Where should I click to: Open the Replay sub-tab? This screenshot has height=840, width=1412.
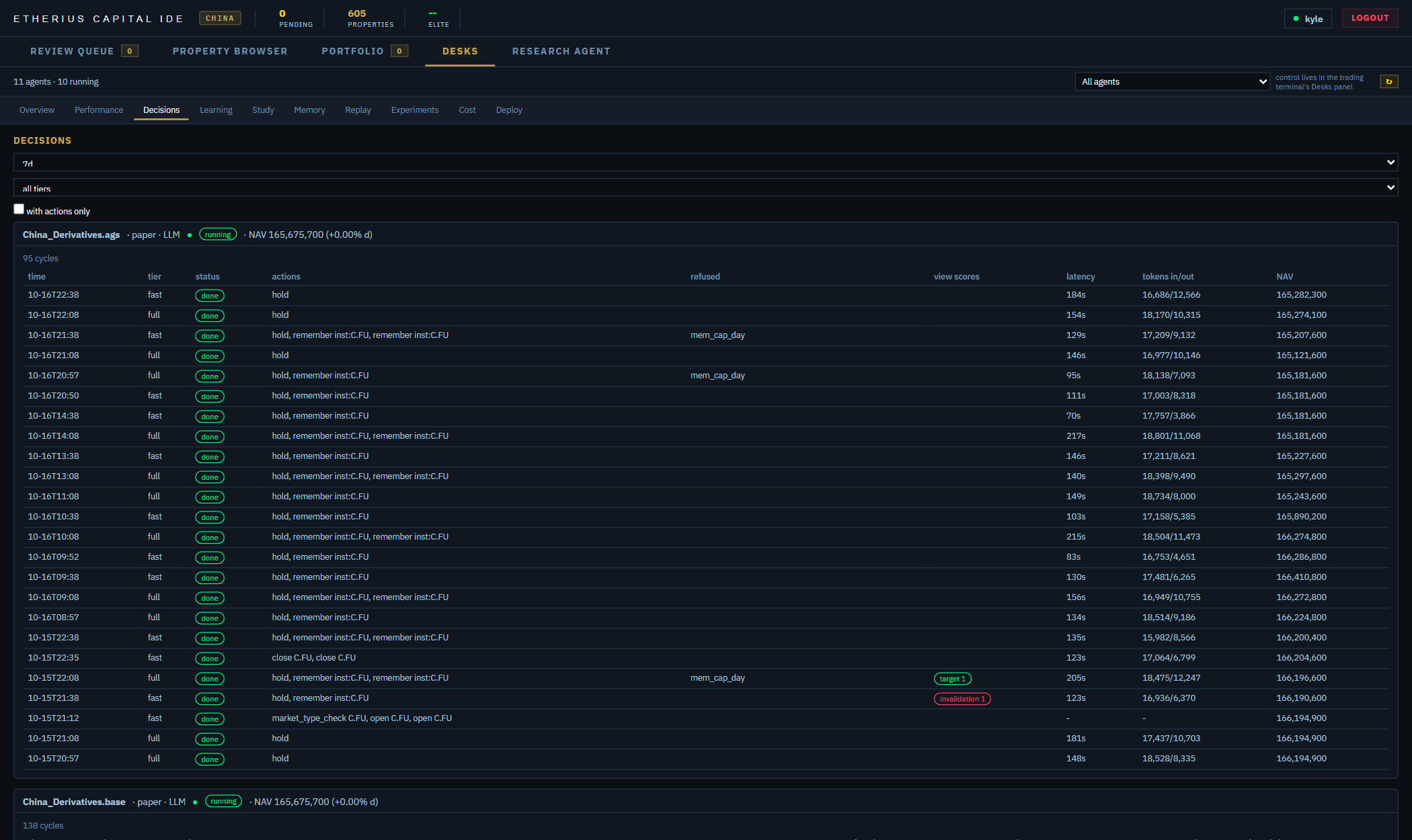tap(358, 110)
